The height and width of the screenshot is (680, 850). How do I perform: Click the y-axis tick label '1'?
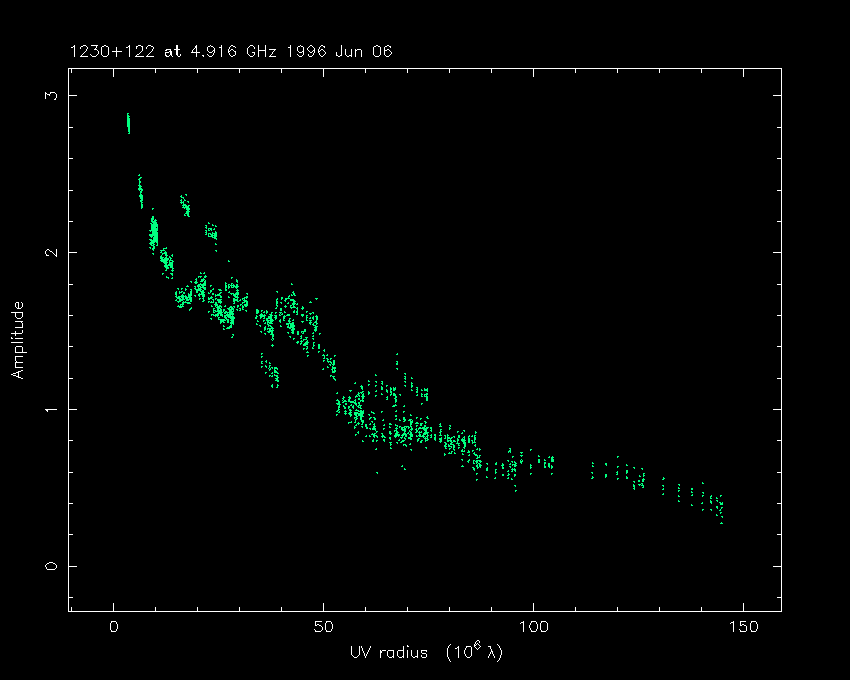pos(45,409)
